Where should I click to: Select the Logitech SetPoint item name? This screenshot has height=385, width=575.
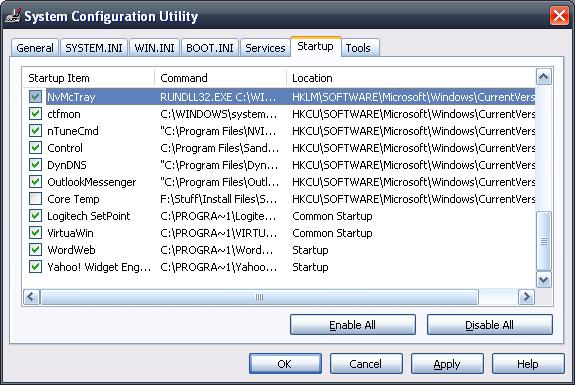(x=89, y=216)
